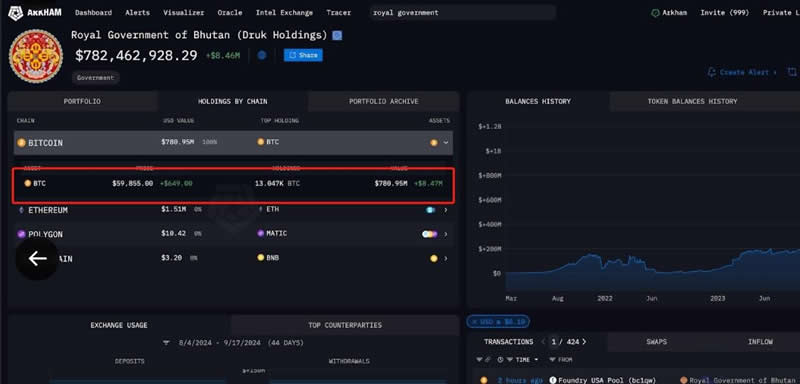Open the Token Balances History tab
The image size is (800, 384).
pos(692,101)
